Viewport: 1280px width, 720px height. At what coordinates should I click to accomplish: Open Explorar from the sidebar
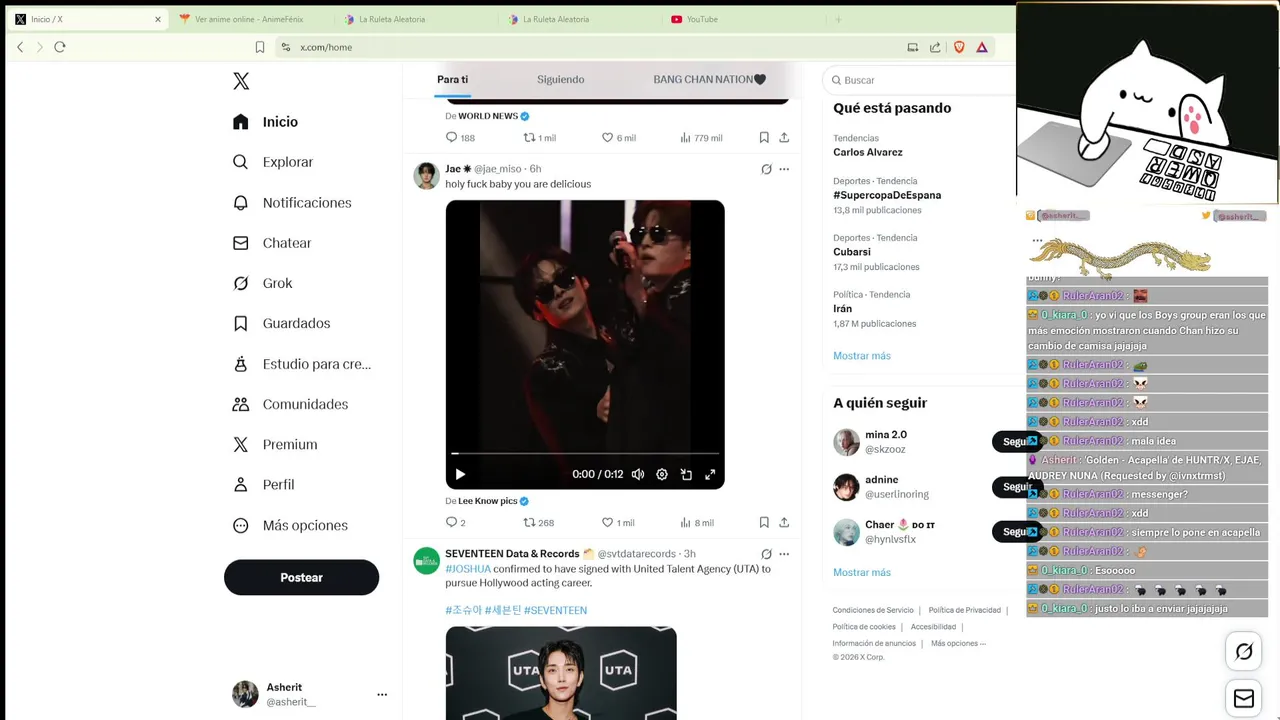click(x=273, y=162)
